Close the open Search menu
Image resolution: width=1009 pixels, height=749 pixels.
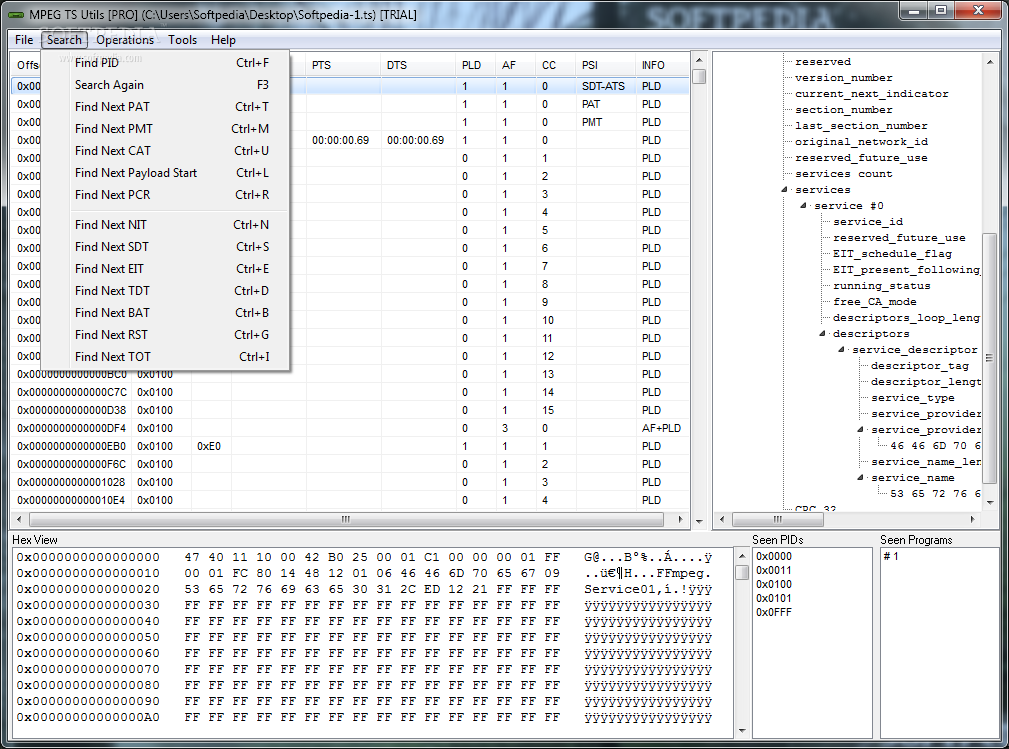pyautogui.click(x=64, y=40)
